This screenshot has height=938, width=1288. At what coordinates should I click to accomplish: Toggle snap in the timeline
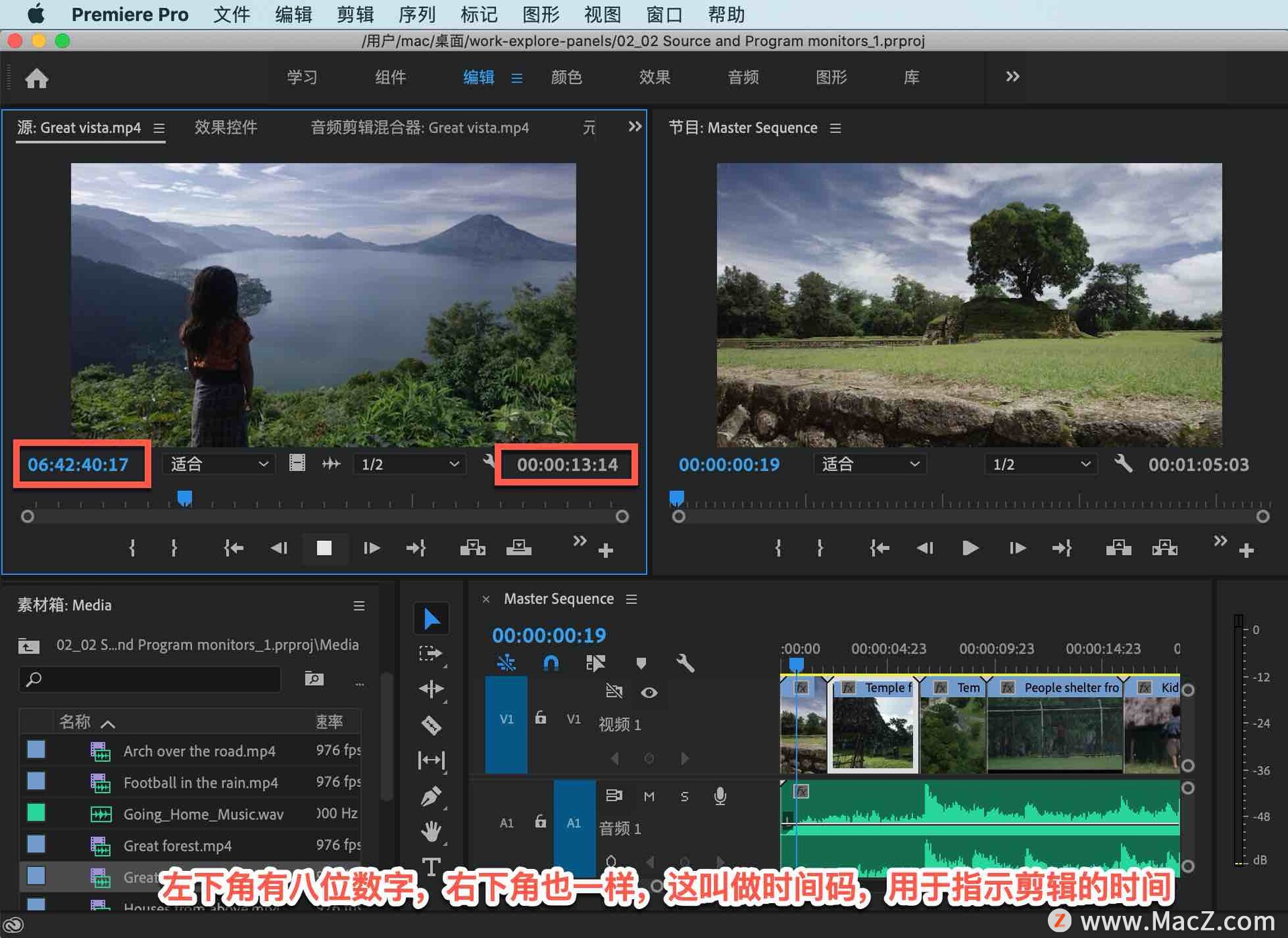pos(551,664)
